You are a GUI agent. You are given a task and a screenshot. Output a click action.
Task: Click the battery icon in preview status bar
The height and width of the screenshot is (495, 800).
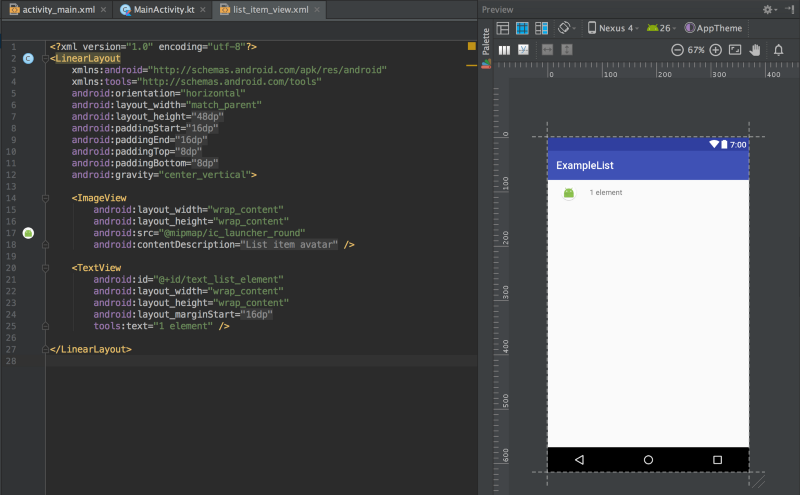click(724, 144)
